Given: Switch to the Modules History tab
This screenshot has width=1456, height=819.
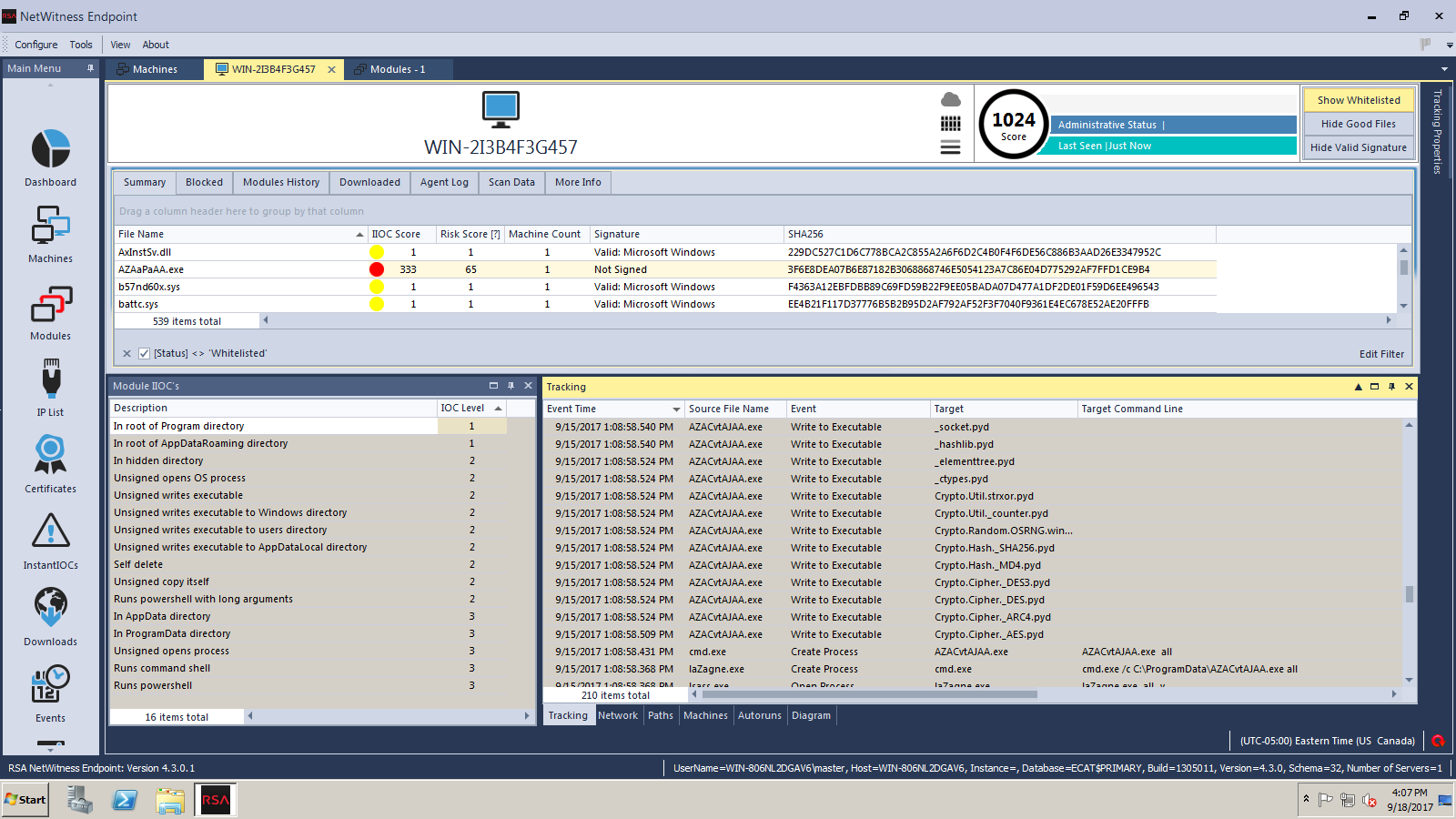Looking at the screenshot, I should [281, 183].
